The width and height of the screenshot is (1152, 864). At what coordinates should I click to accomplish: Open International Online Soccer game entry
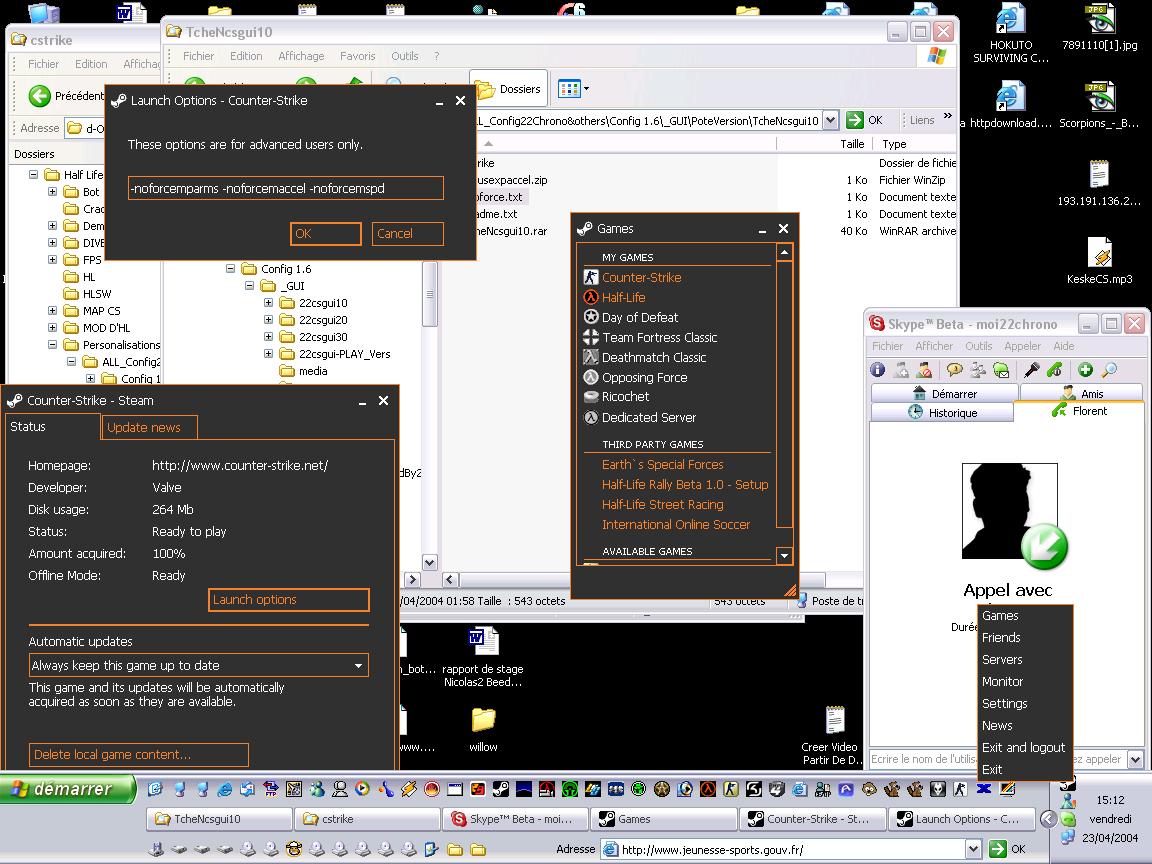(676, 525)
